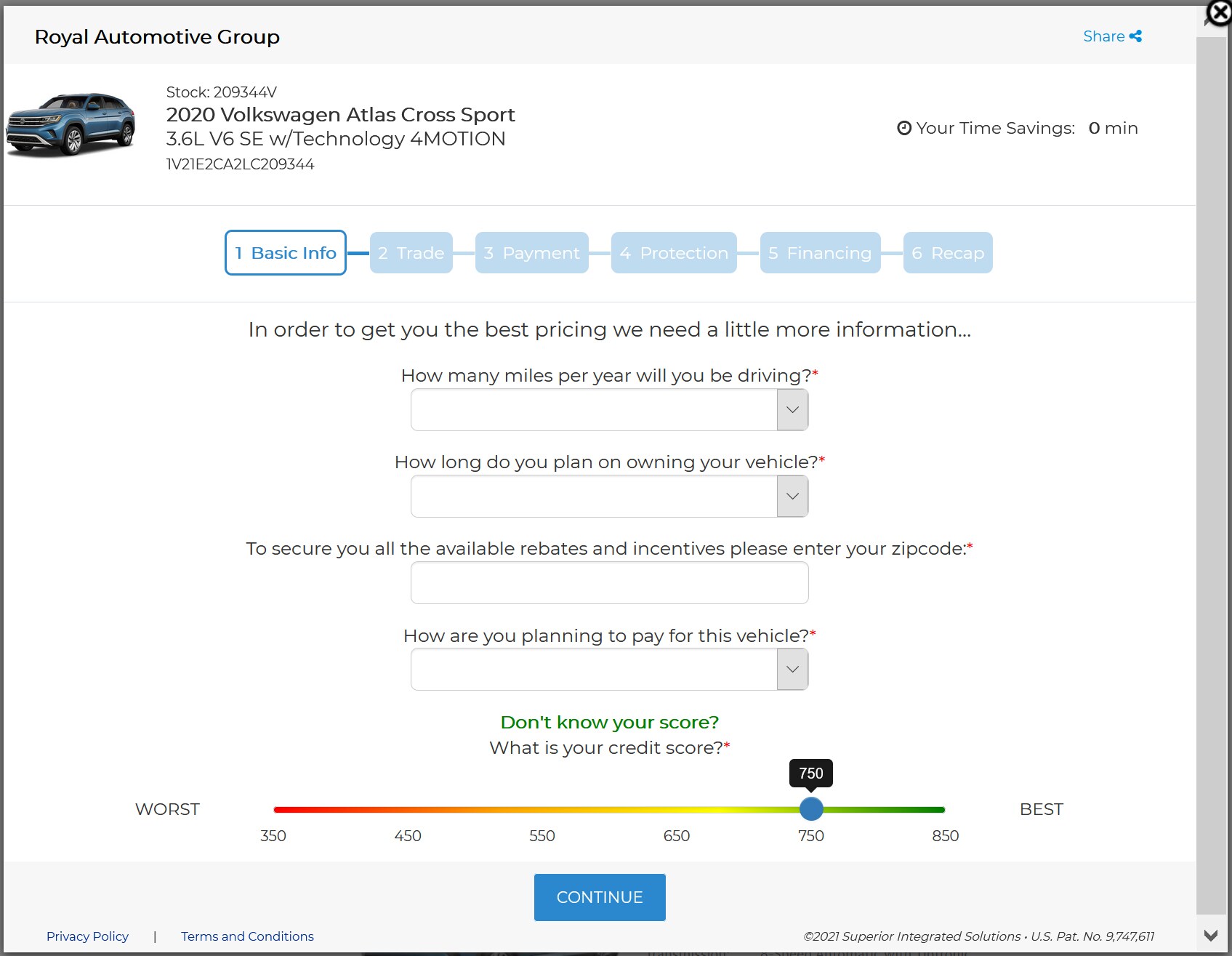
Task: Click the zipcode input field
Action: (609, 583)
